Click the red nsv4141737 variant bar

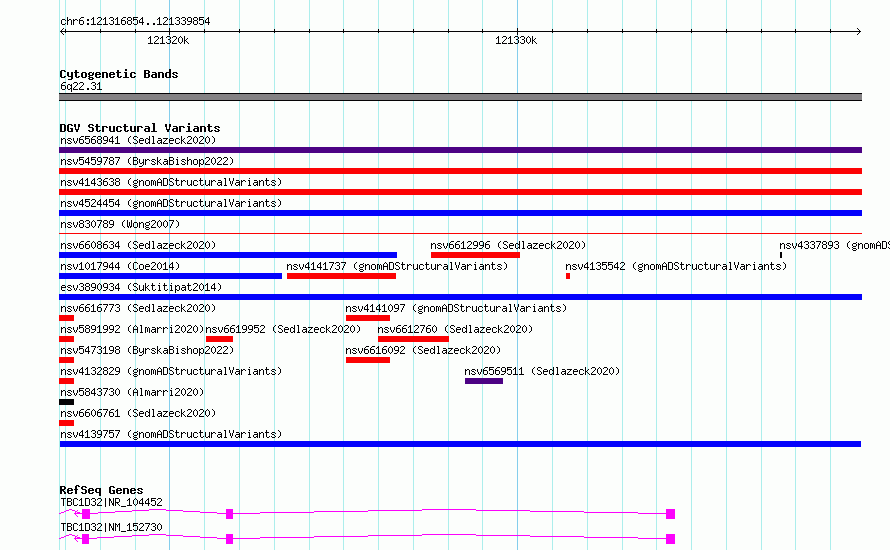click(341, 276)
